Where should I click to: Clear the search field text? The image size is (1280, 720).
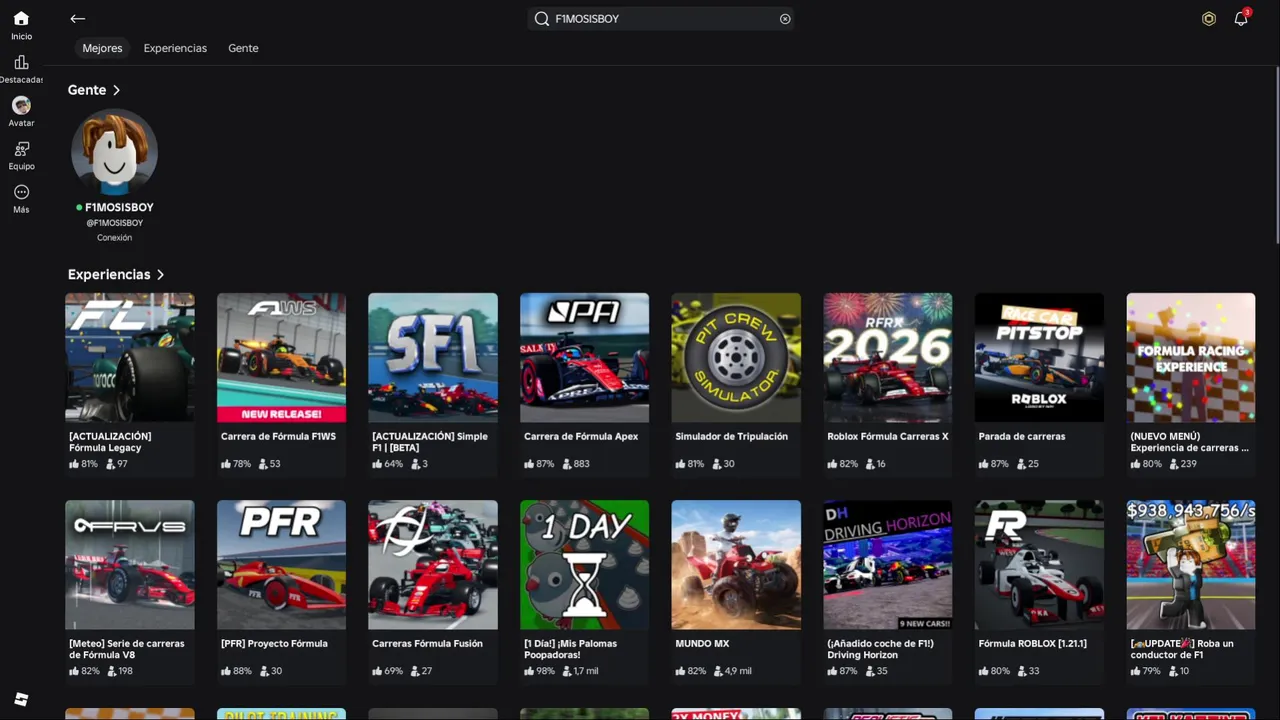[785, 19]
